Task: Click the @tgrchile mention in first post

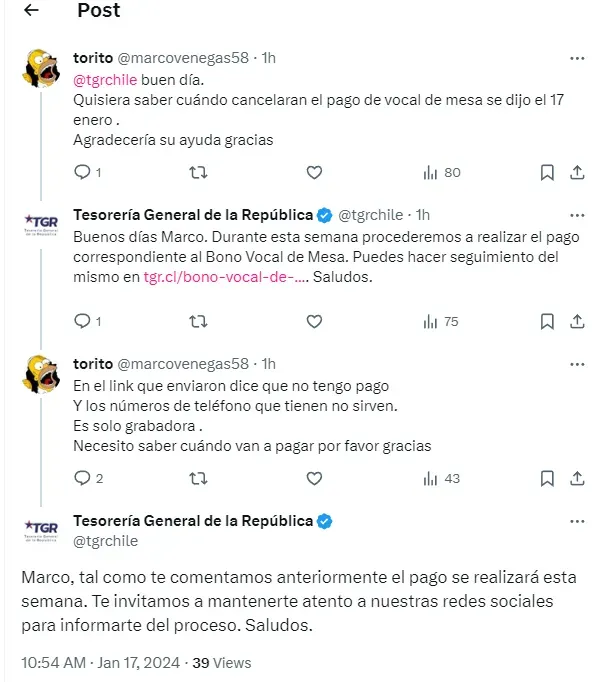Action: tap(105, 80)
